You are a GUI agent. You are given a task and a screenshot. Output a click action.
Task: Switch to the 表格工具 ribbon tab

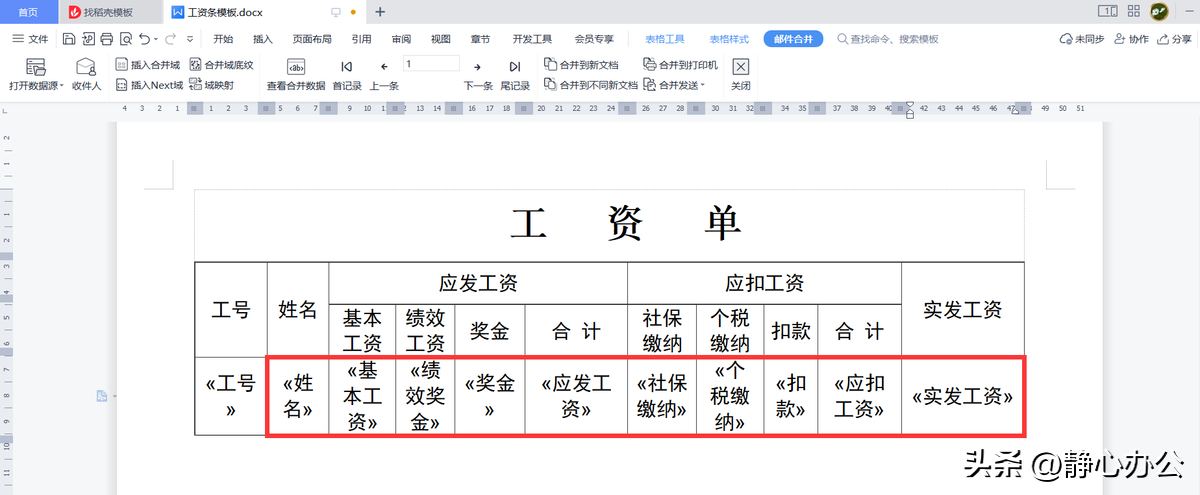coord(665,39)
